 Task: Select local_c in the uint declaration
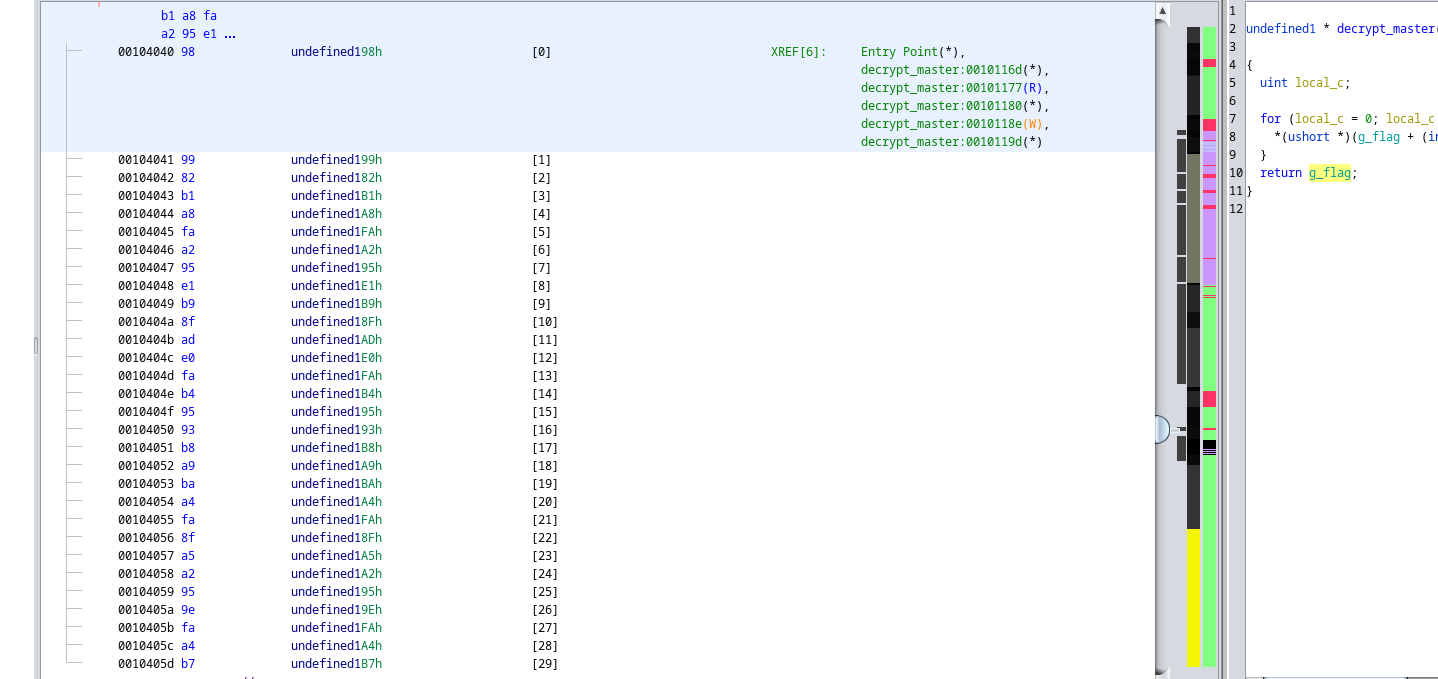(1322, 83)
